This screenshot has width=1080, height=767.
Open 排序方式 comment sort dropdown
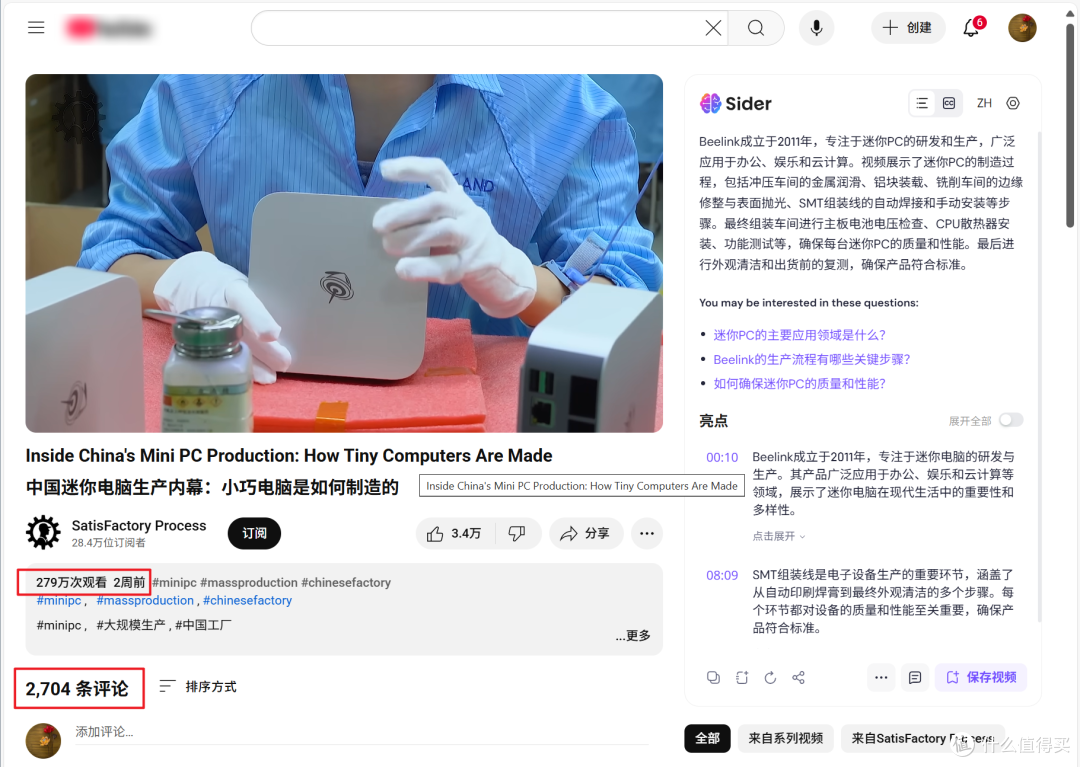(x=198, y=686)
